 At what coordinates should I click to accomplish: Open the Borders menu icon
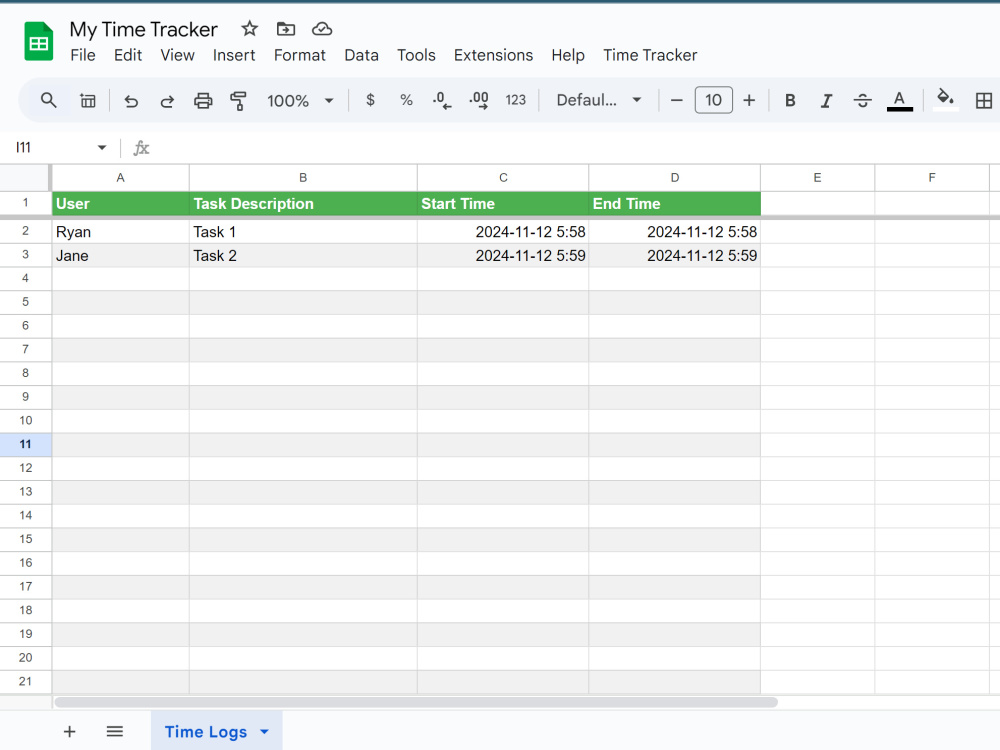point(983,100)
